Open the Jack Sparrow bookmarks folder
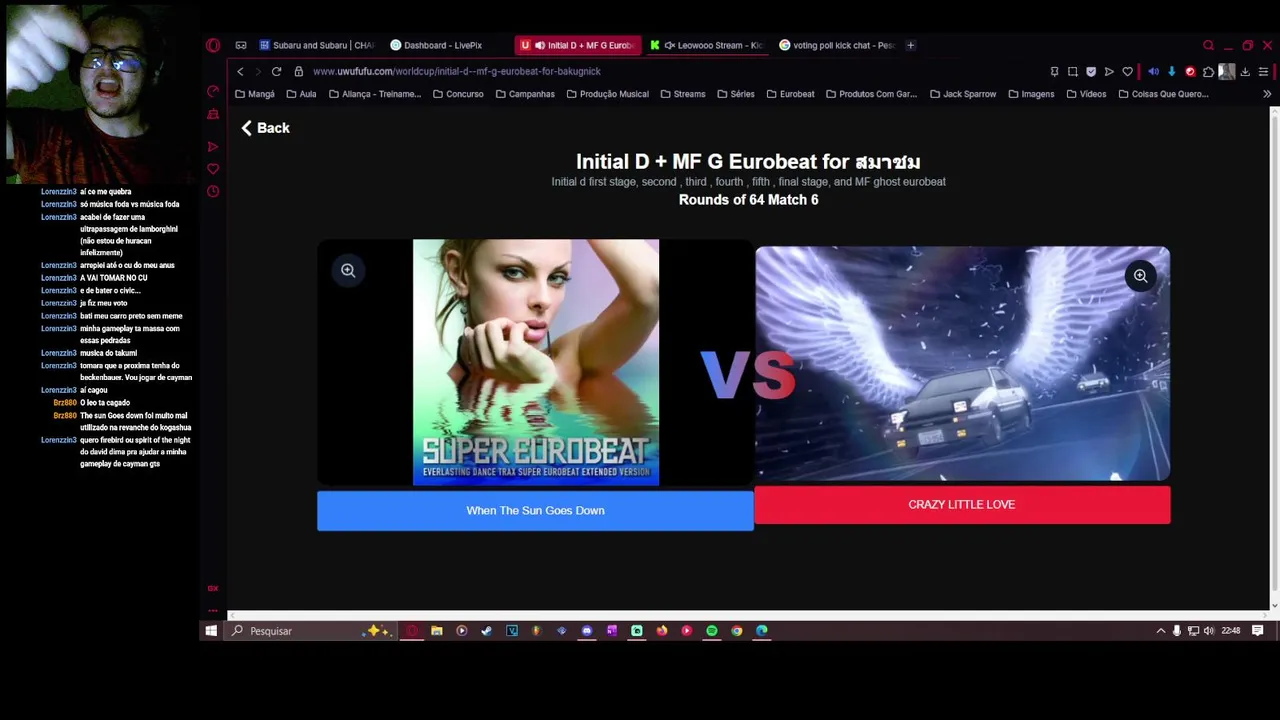This screenshot has width=1280, height=720. click(963, 94)
